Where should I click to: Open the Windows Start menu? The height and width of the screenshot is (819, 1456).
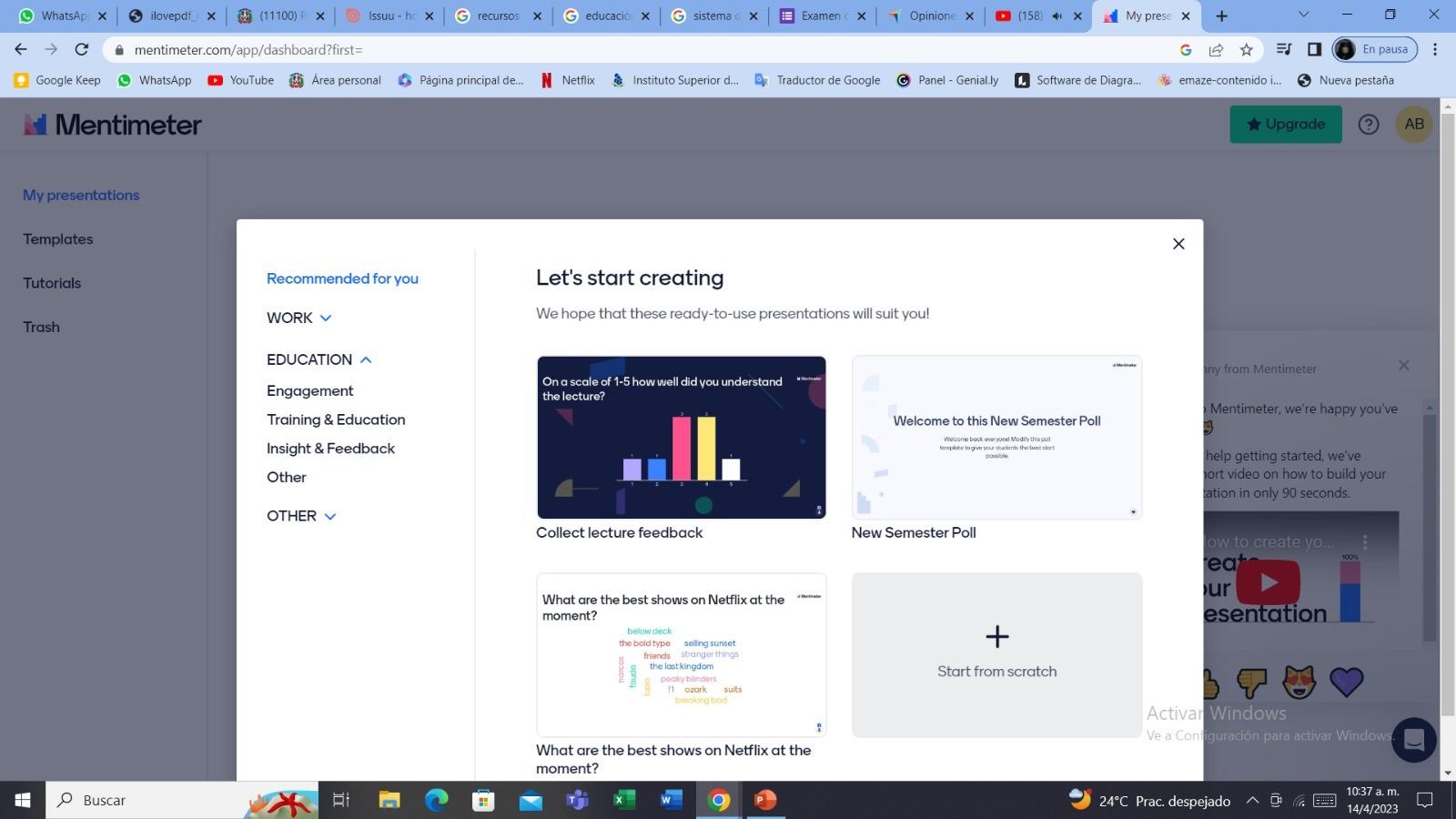(23, 800)
